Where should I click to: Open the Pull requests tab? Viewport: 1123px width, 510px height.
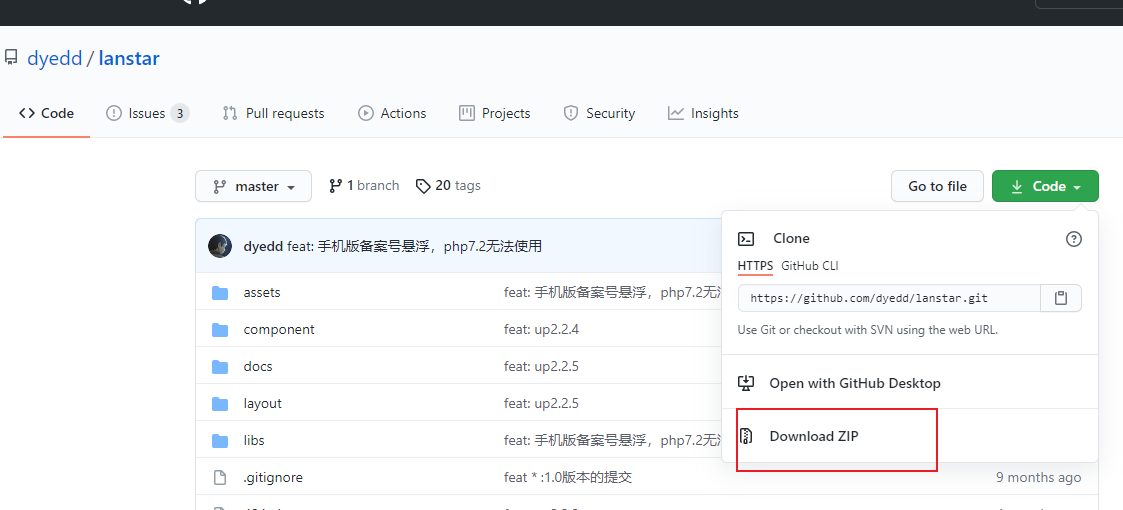coord(274,113)
